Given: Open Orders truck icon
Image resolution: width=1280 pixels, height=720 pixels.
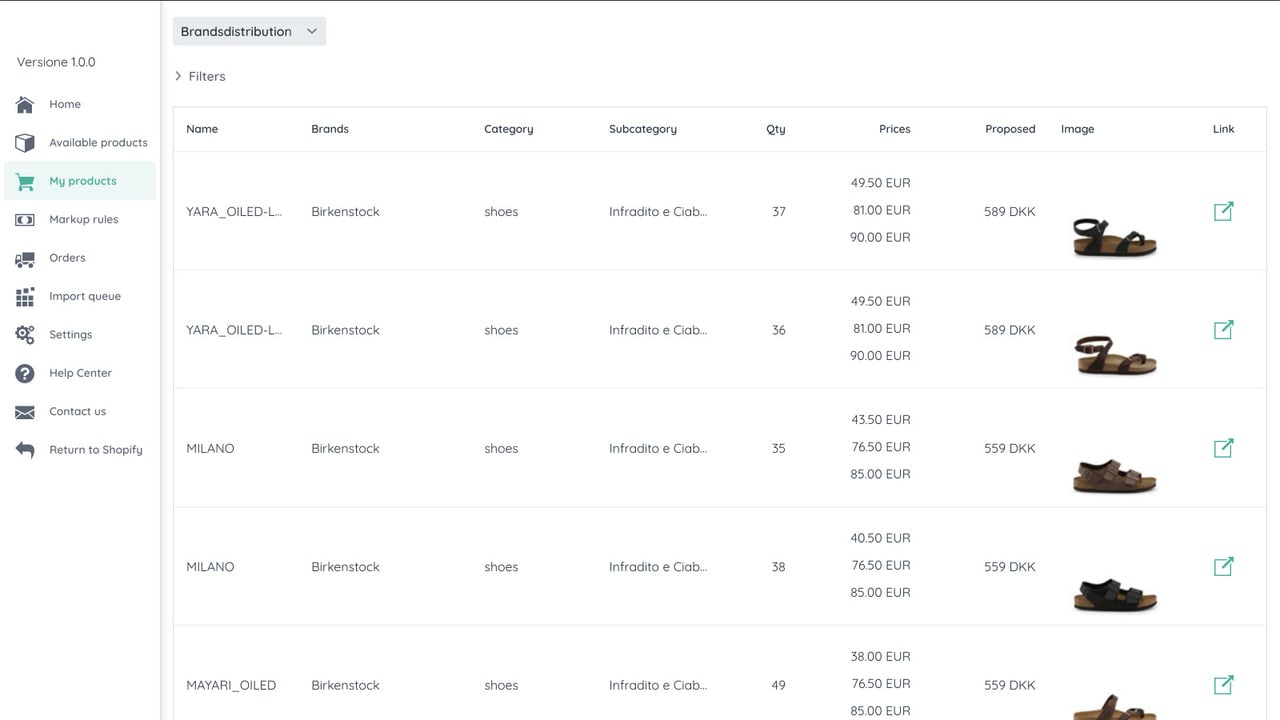Looking at the screenshot, I should pyautogui.click(x=25, y=259).
